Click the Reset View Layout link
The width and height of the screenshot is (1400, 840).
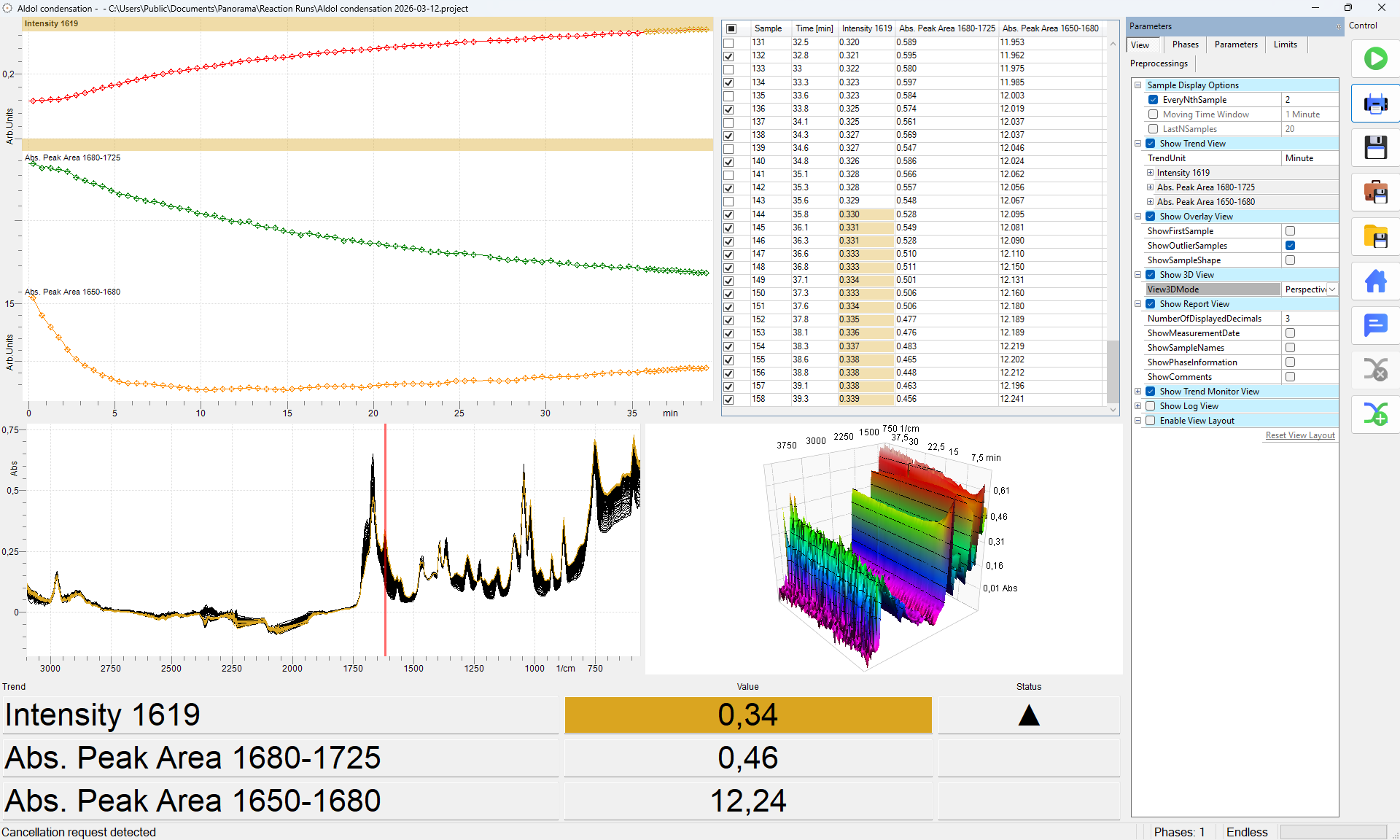coord(1299,435)
